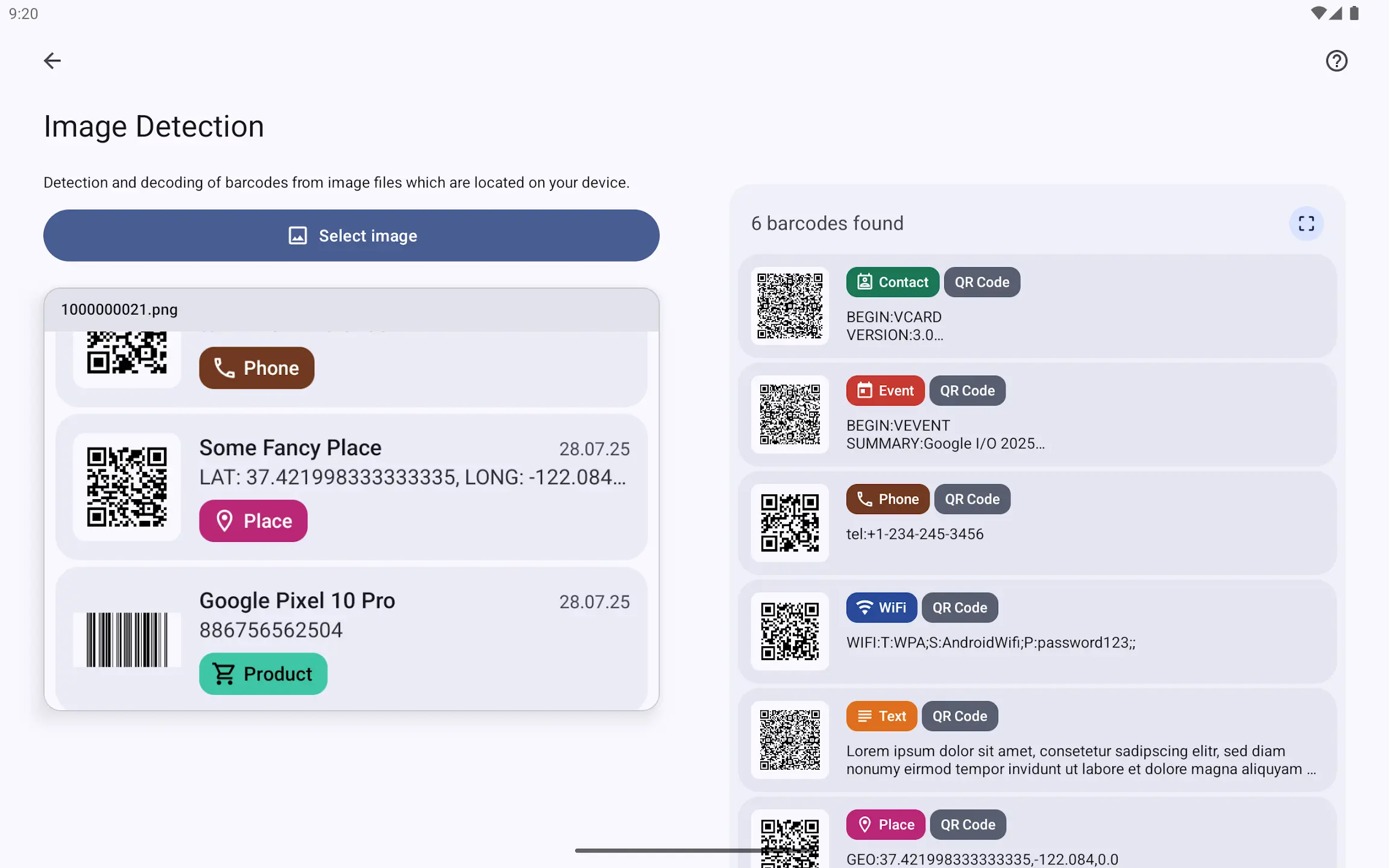
Task: Click Some Fancy Place QR code in preview
Action: [x=127, y=487]
